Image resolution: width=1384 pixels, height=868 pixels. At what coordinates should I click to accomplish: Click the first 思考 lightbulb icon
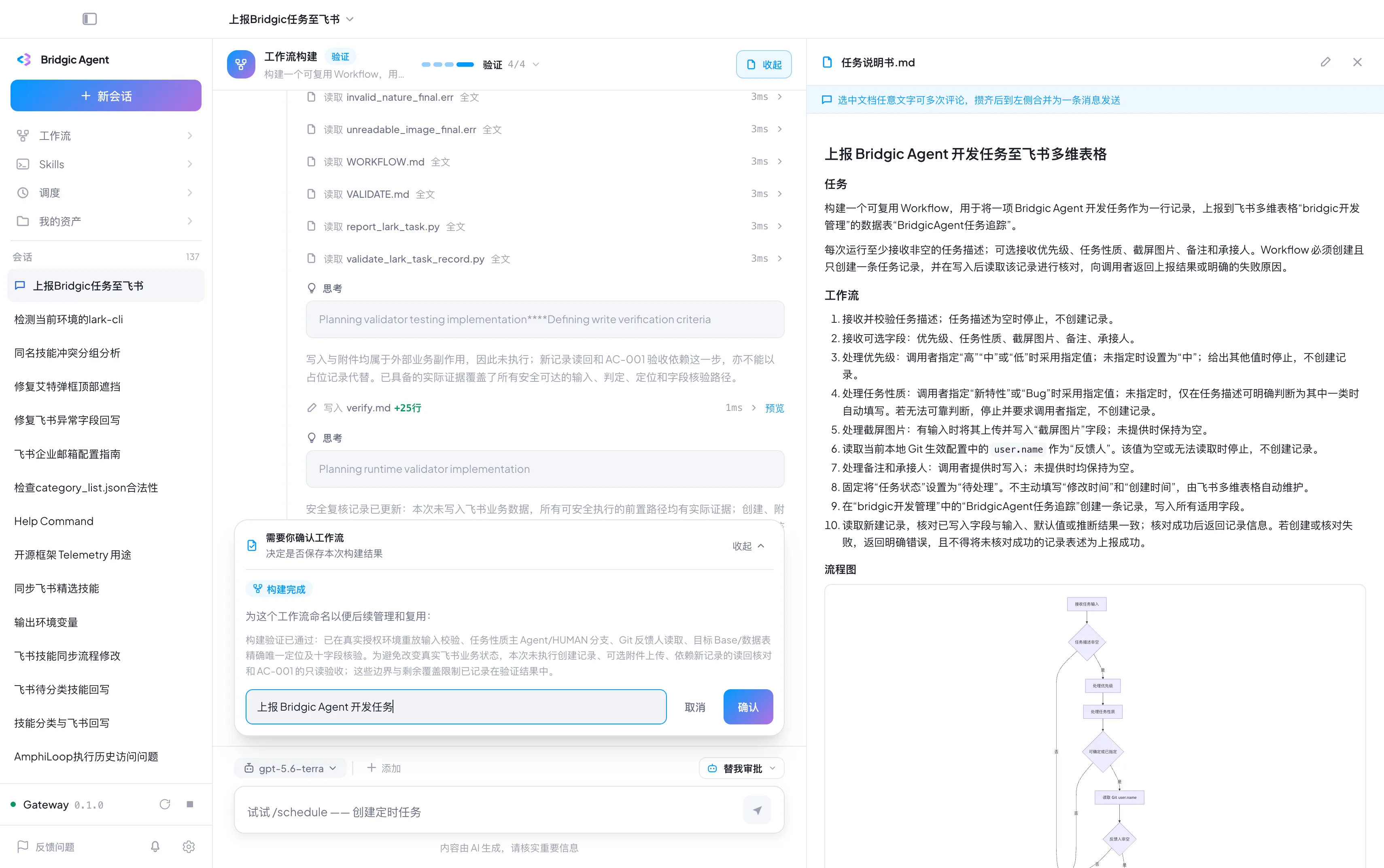(311, 288)
